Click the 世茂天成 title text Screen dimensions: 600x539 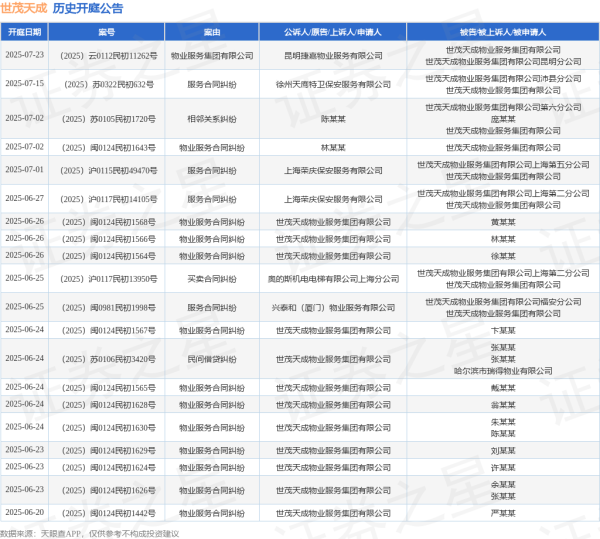coord(24,8)
